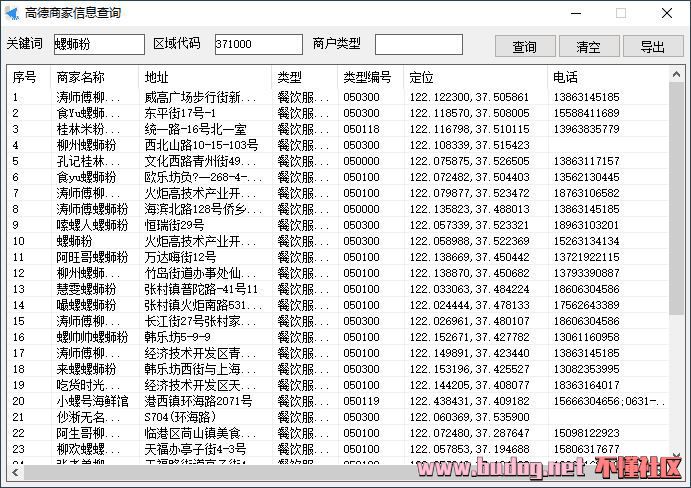
Task: Select the 嘬螺螺蛳粉 merchant name
Action: (x=86, y=305)
